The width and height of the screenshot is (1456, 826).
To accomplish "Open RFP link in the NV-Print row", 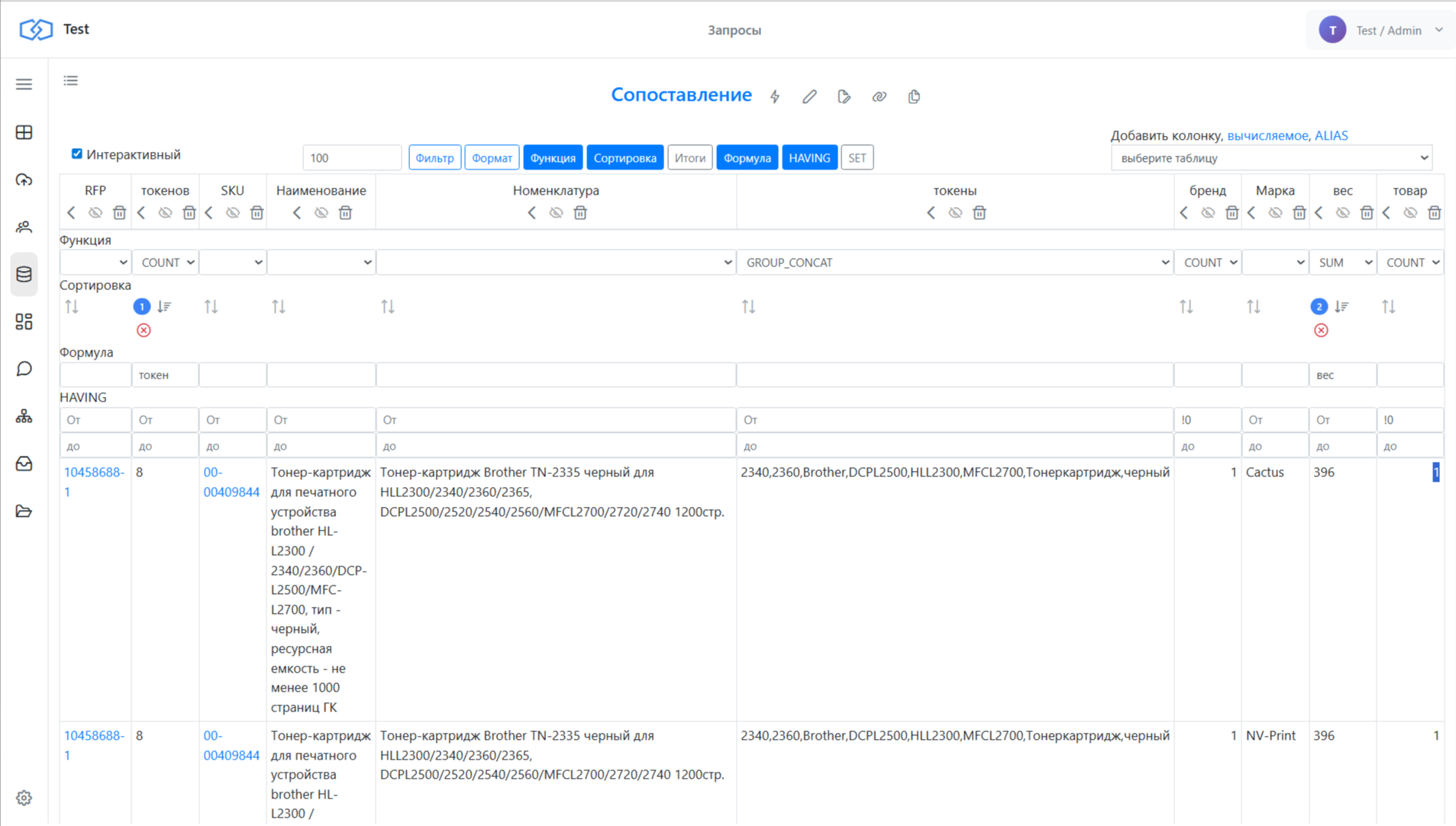I will 94,746.
